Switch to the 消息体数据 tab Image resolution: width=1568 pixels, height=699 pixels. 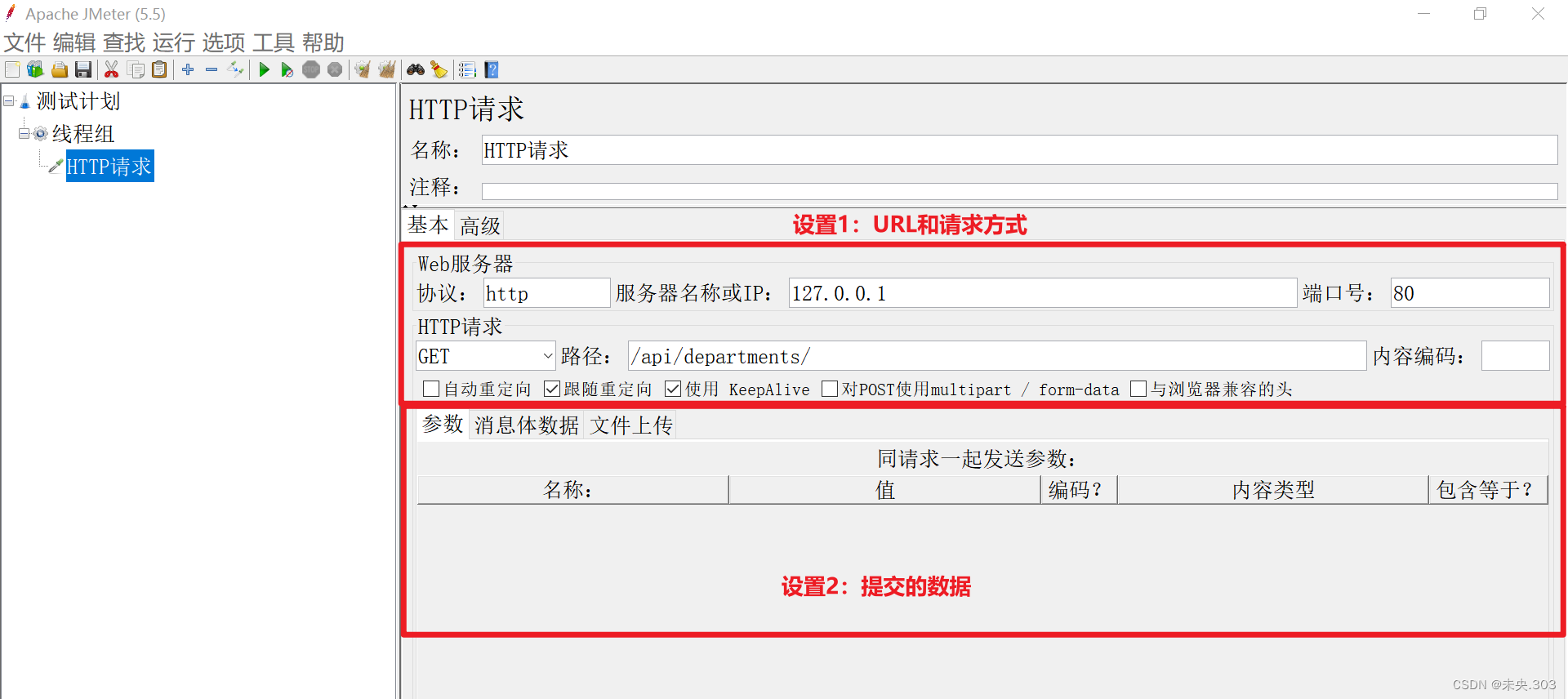[527, 425]
